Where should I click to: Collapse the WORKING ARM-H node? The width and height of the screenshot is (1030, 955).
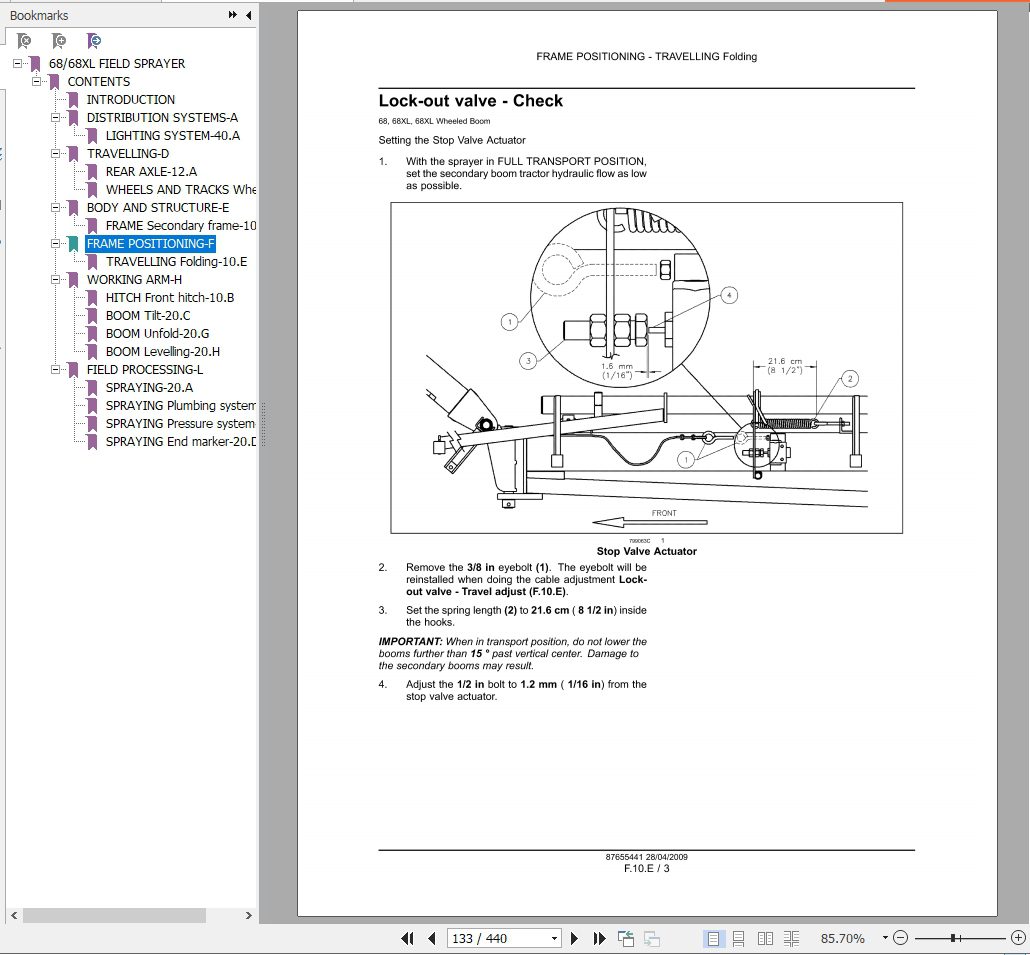coord(56,280)
